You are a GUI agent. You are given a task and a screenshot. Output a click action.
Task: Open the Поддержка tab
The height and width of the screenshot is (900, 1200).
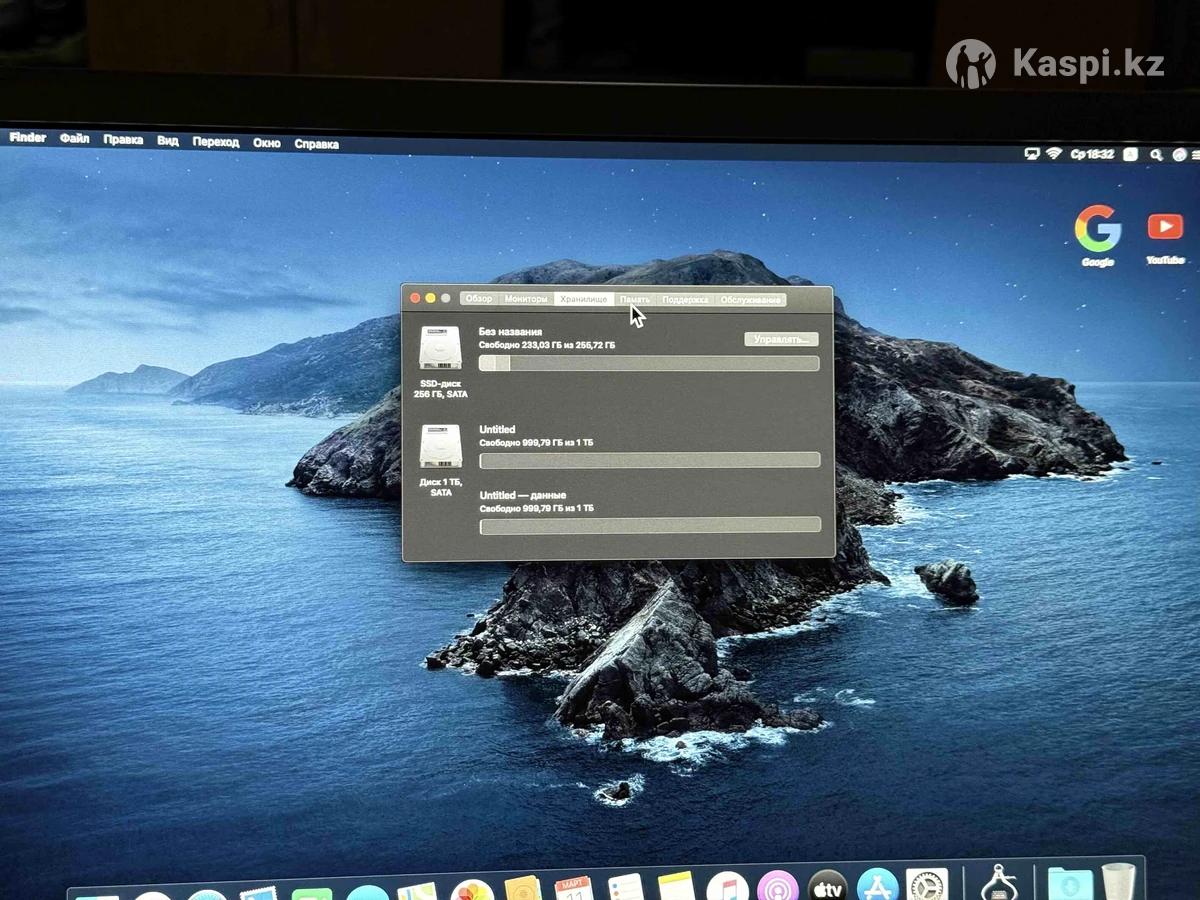tap(685, 300)
